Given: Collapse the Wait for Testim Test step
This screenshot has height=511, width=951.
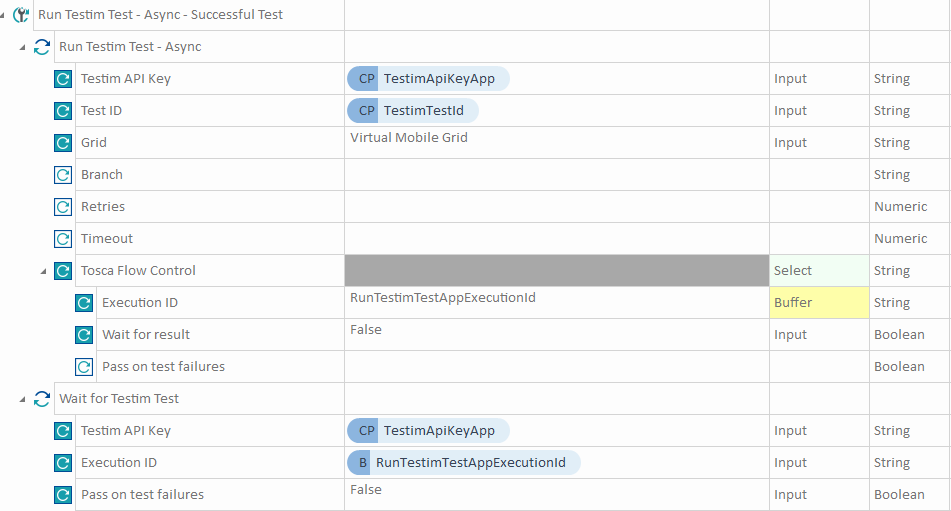Looking at the screenshot, I should pos(23,399).
